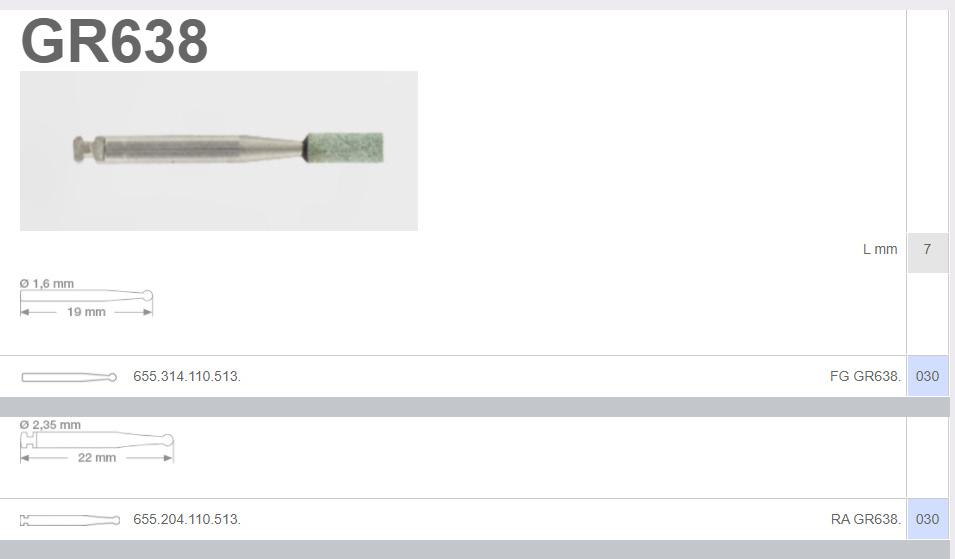Click the small RA shank icon beside 655.204.110.513
Image resolution: width=955 pixels, height=559 pixels.
click(x=70, y=520)
